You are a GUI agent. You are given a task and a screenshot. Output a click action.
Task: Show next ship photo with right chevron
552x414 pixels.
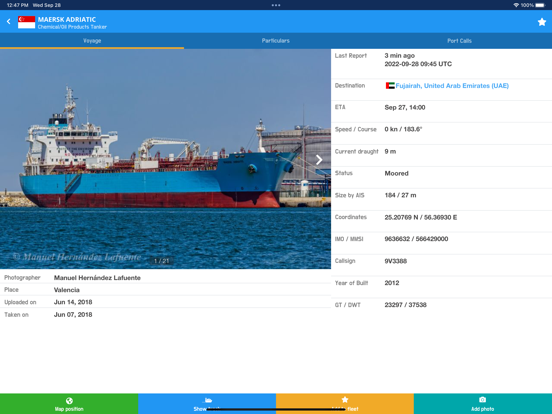[319, 159]
